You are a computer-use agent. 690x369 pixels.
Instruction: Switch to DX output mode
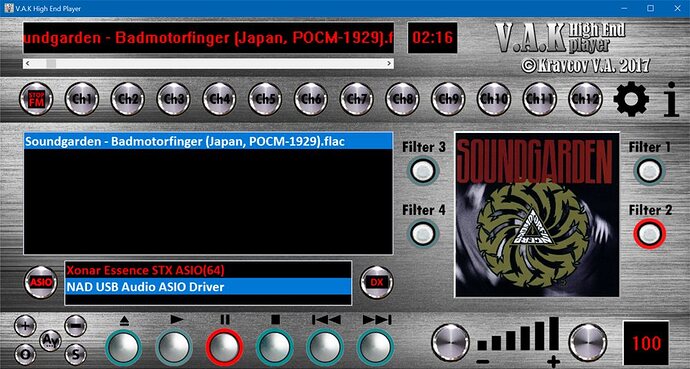(377, 282)
